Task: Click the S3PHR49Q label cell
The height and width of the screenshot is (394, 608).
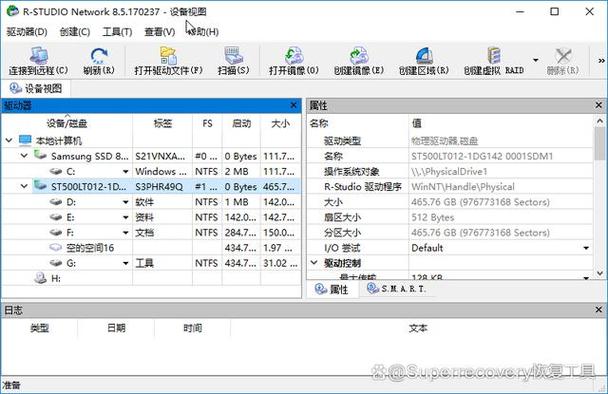Action: point(162,187)
